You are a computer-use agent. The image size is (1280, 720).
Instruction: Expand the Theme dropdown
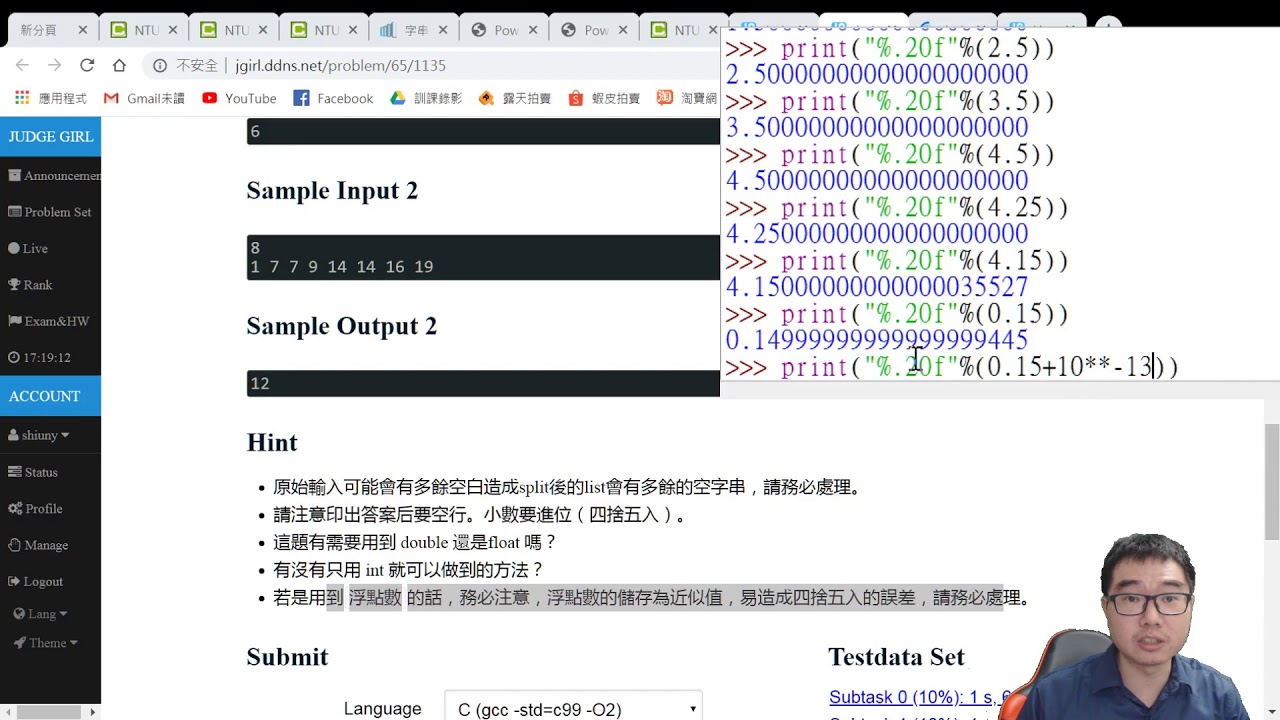click(x=46, y=643)
